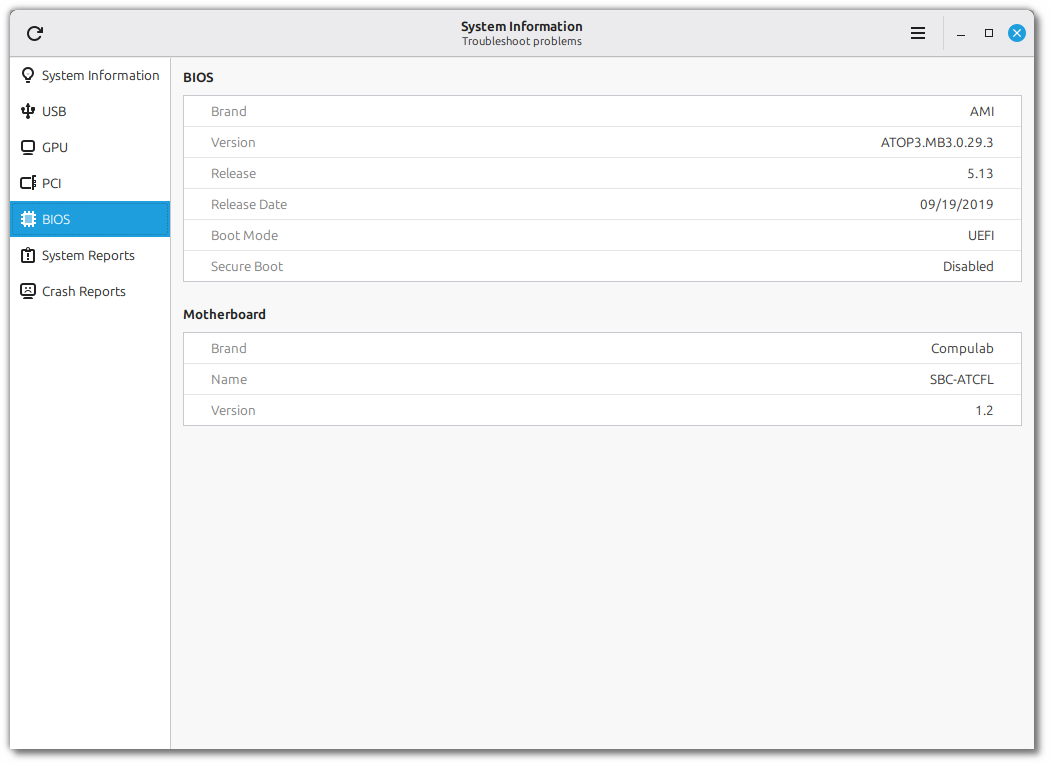Click the Motherboard section heading
Viewport: 1050px width, 765px height.
[x=224, y=314]
